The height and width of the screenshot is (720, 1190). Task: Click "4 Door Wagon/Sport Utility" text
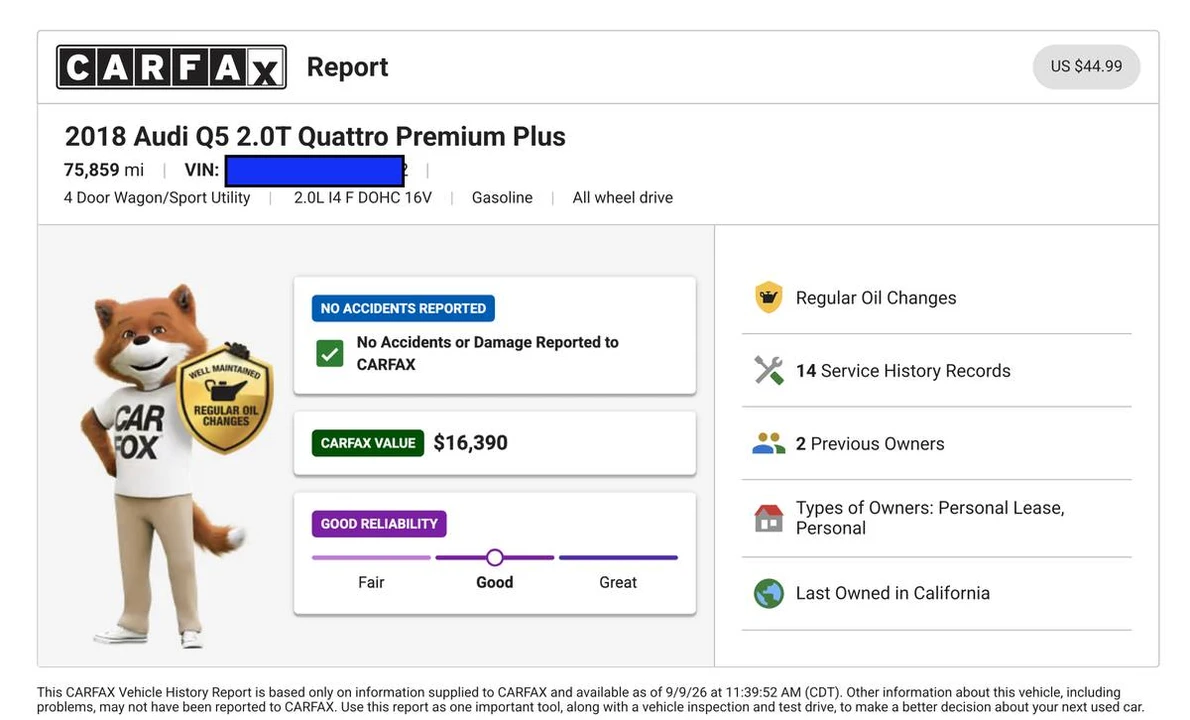coord(157,198)
